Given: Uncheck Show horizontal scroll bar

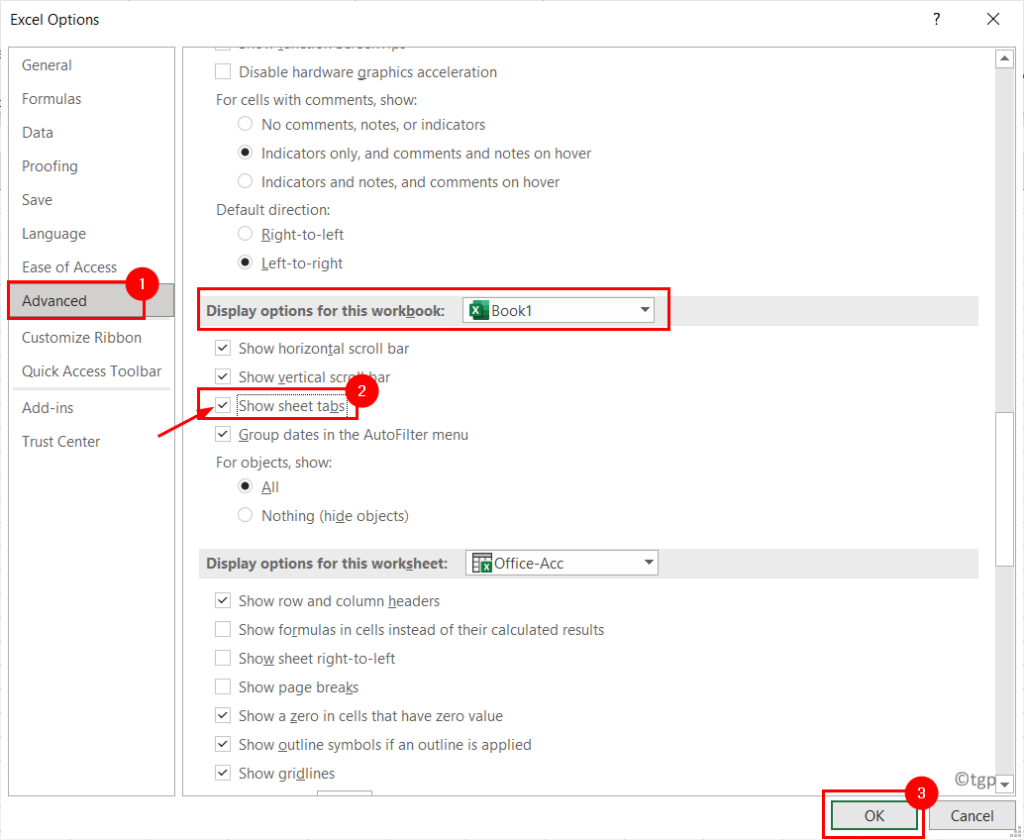Looking at the screenshot, I should (222, 347).
